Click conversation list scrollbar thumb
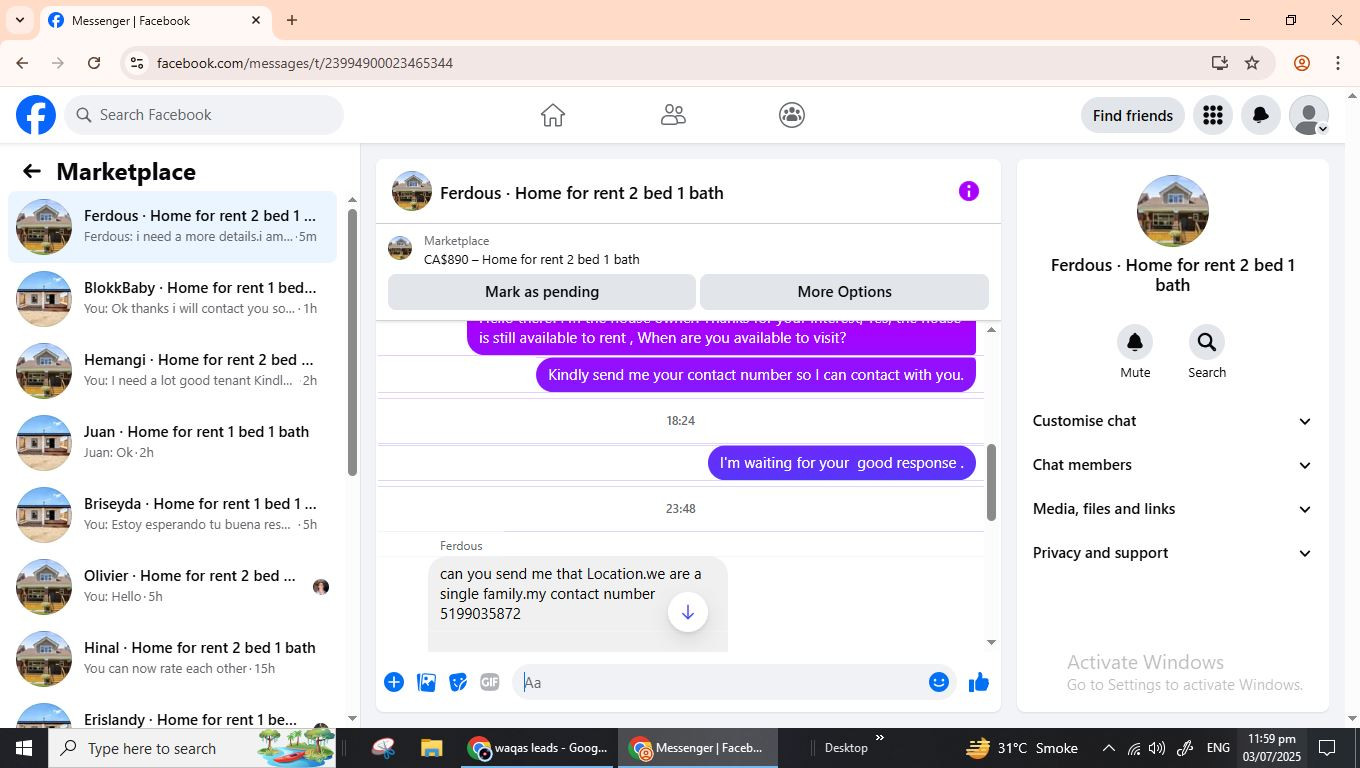Viewport: 1360px width, 768px height. pyautogui.click(x=352, y=342)
